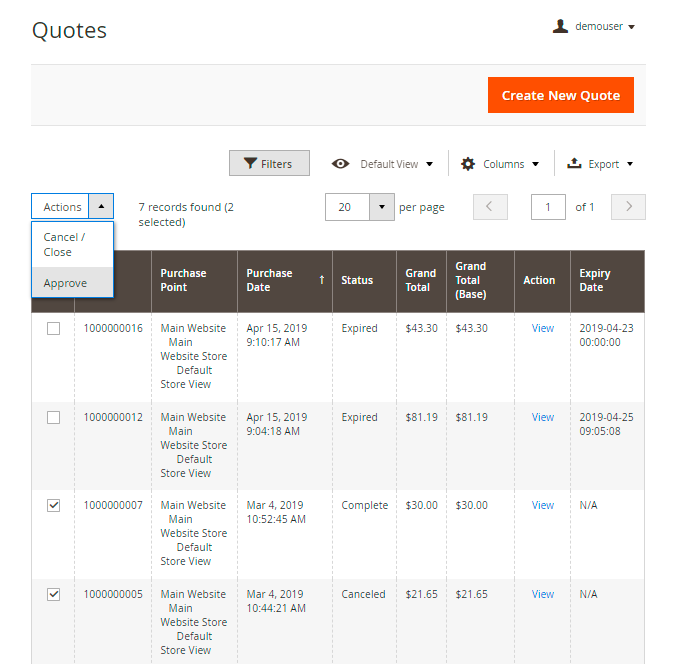The width and height of the screenshot is (684, 664).
Task: Click the Export upload icon
Action: point(574,164)
